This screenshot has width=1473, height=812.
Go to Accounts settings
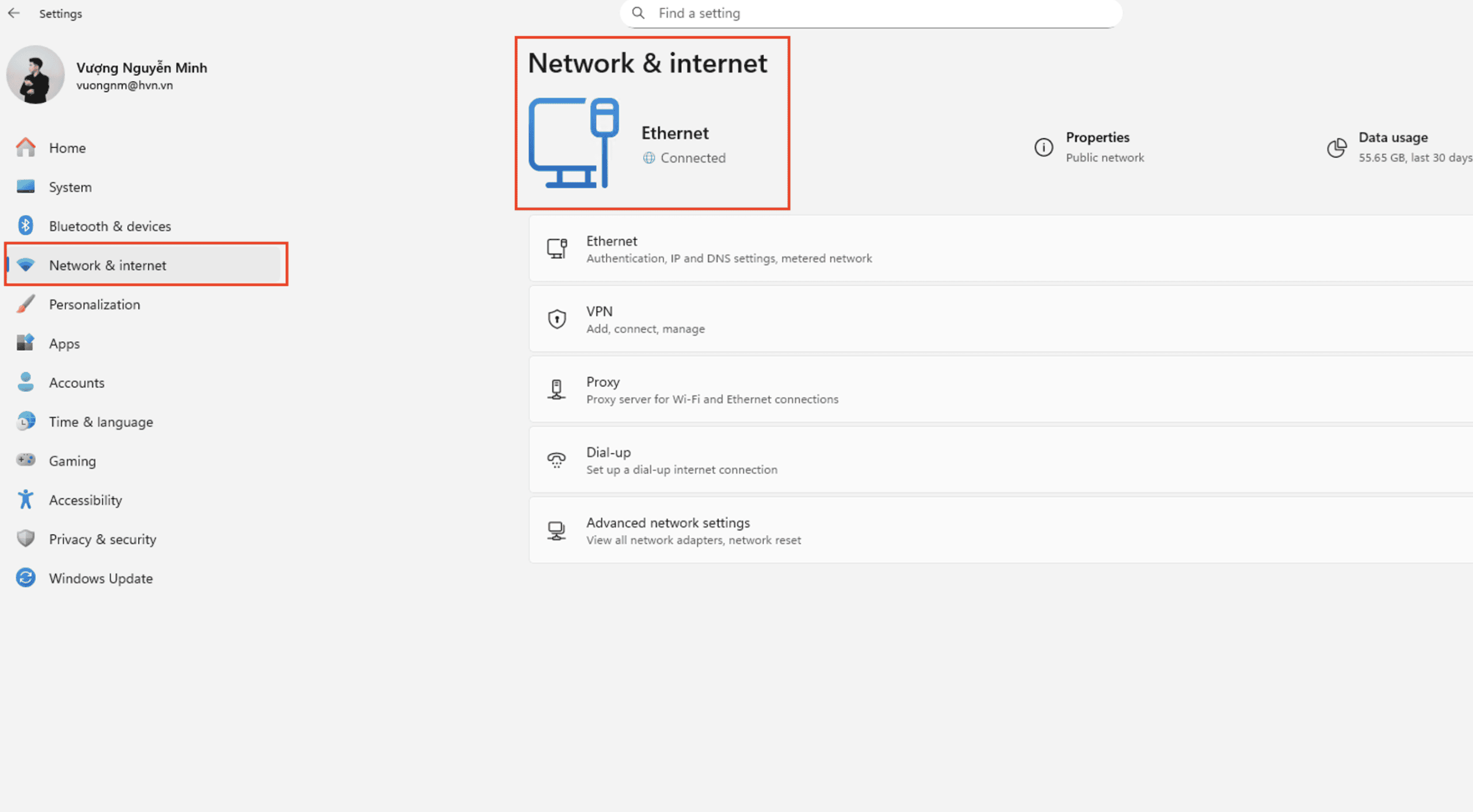(x=77, y=382)
